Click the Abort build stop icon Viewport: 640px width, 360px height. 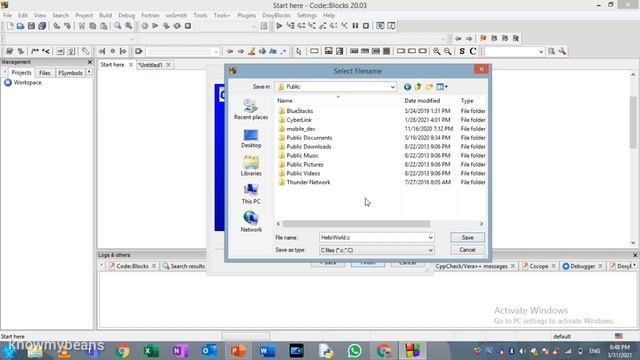pyautogui.click(x=188, y=26)
